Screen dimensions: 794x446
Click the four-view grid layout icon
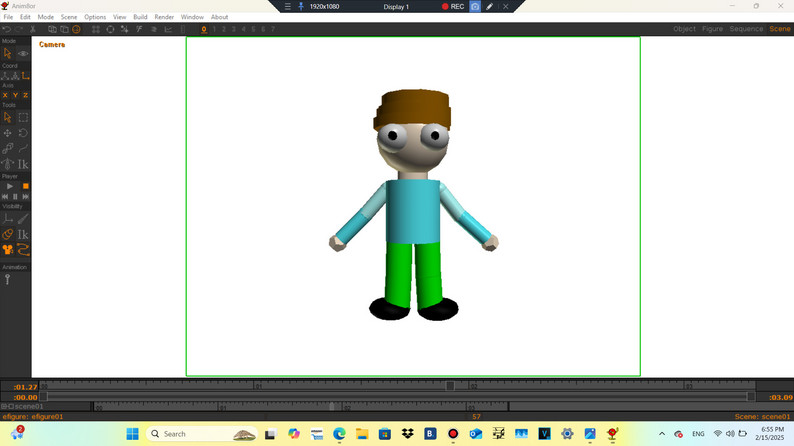click(96, 29)
